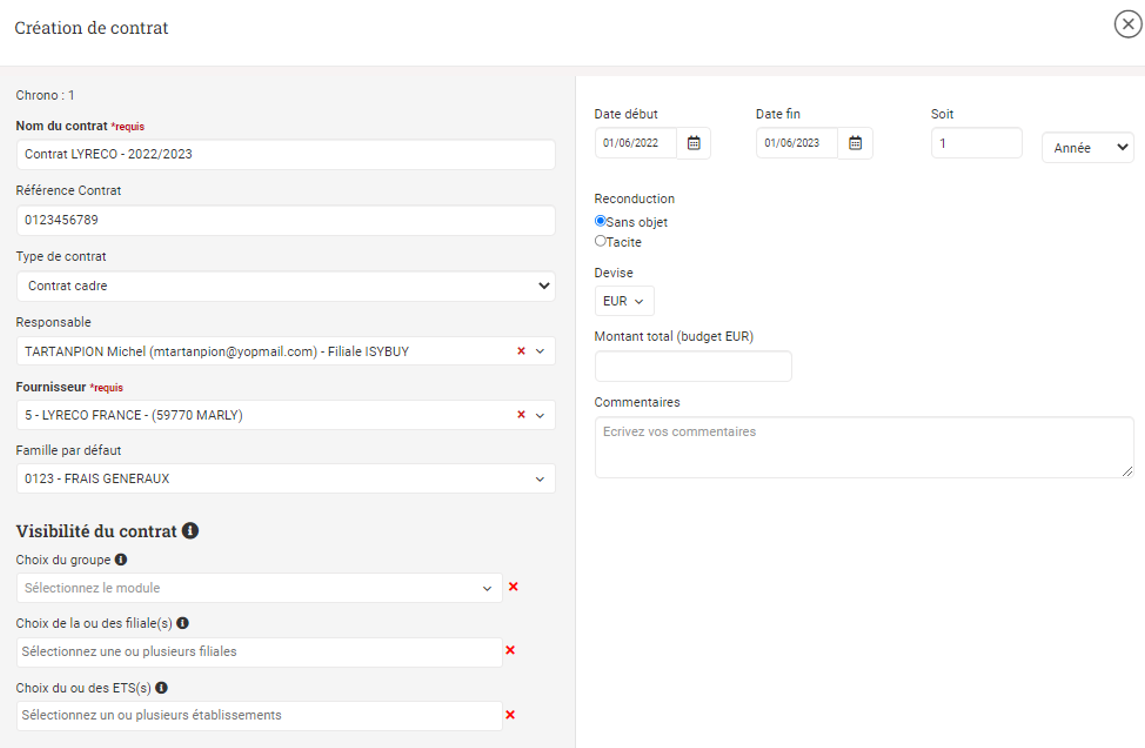Close the Création de contrat dialog
The width and height of the screenshot is (1145, 748).
(x=1128, y=27)
